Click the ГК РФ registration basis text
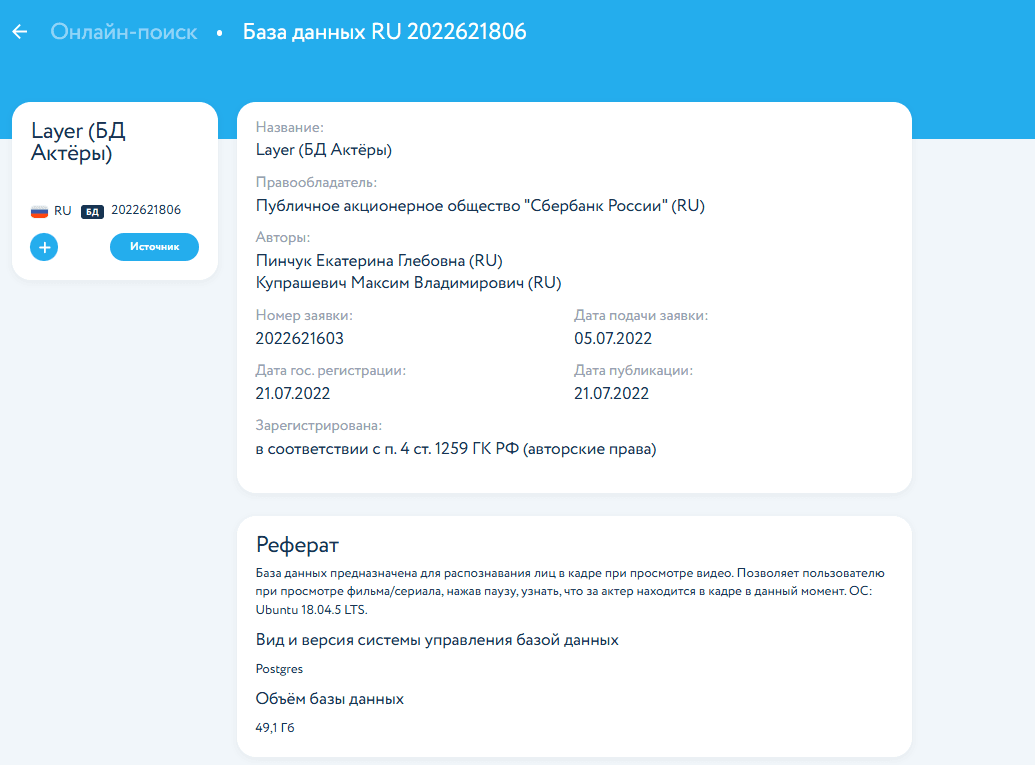Screen dimensions: 1035x765 click(x=455, y=449)
